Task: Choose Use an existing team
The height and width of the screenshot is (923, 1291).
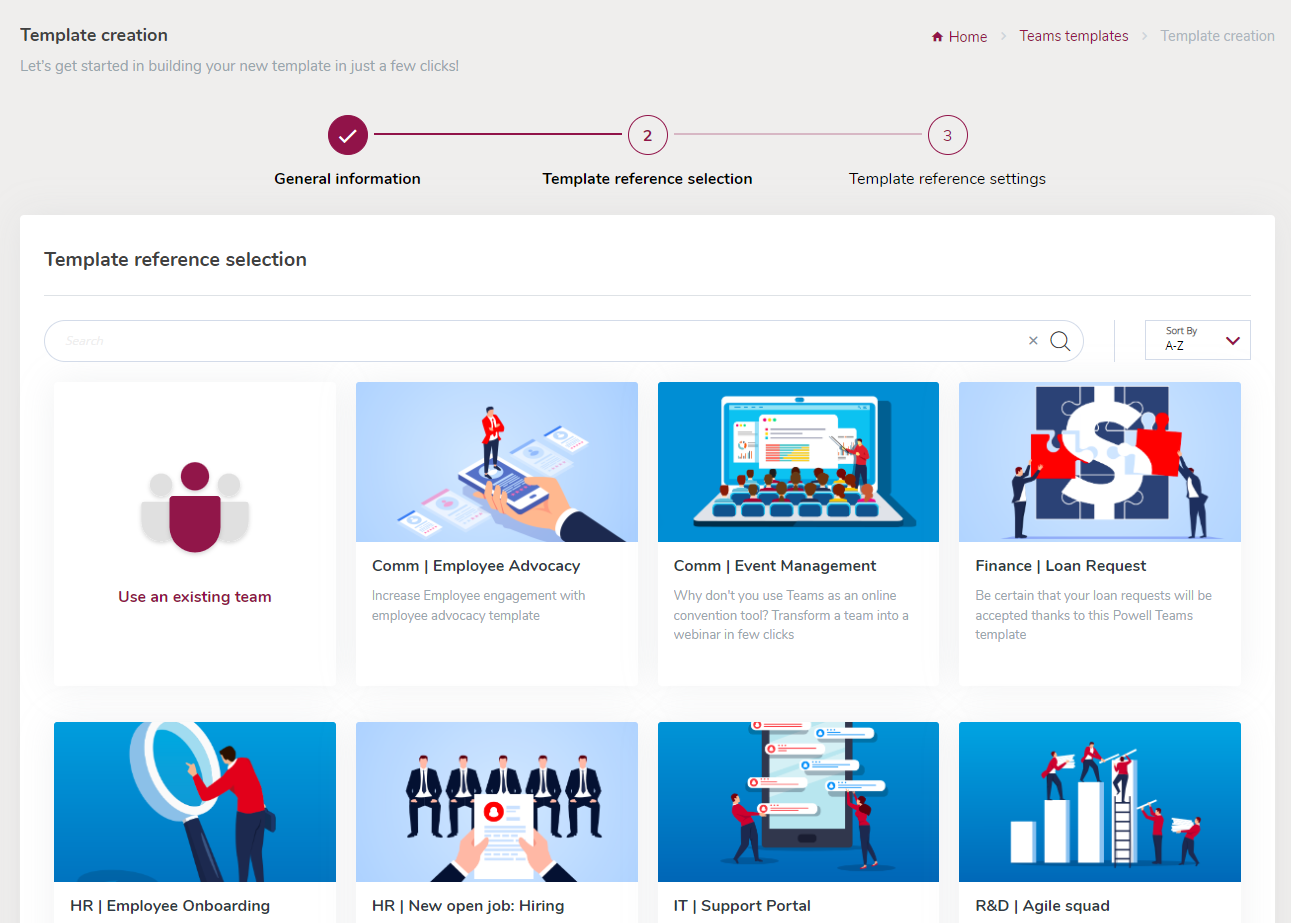Action: point(195,597)
